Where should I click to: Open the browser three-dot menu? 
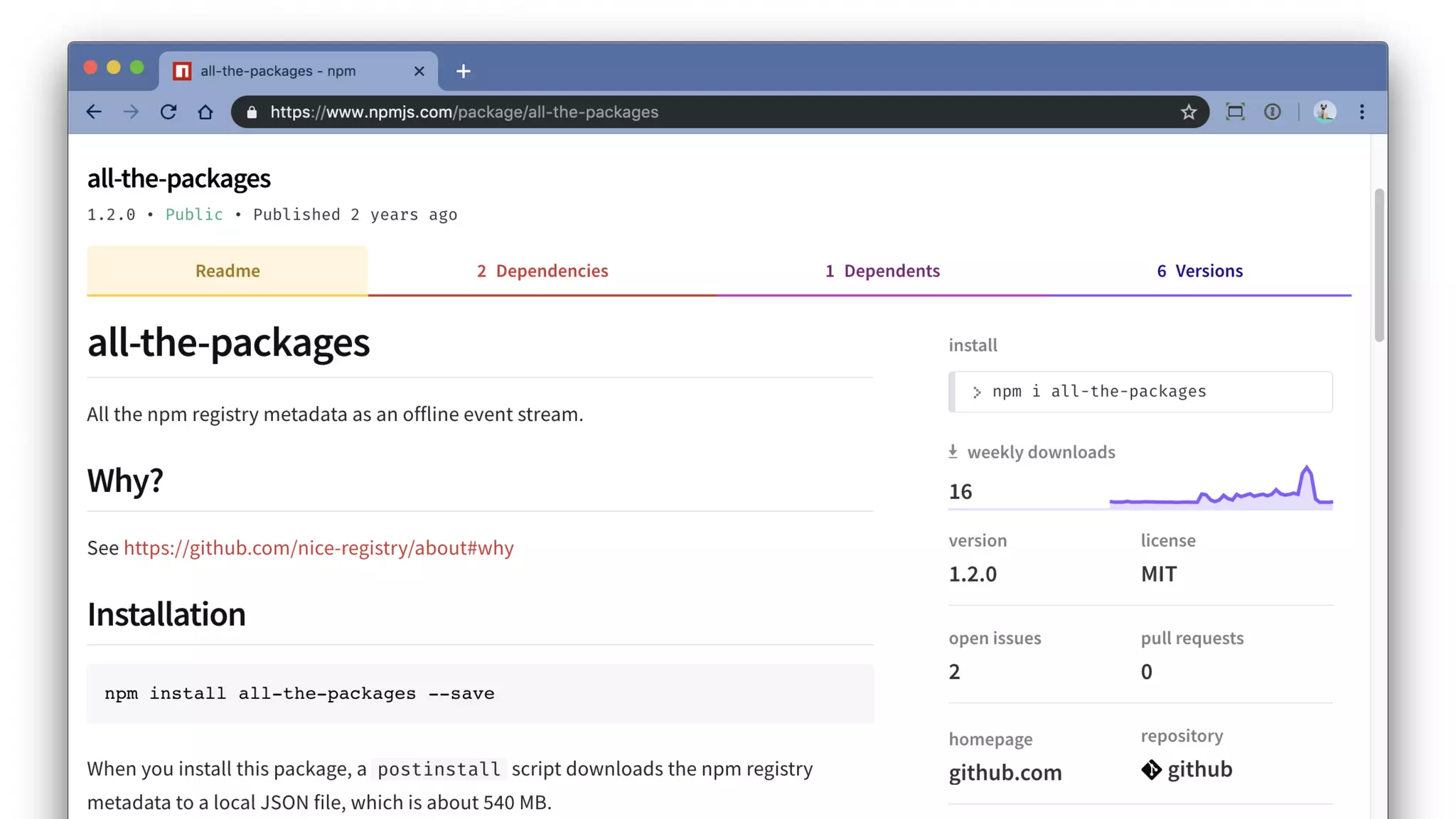tap(1362, 112)
